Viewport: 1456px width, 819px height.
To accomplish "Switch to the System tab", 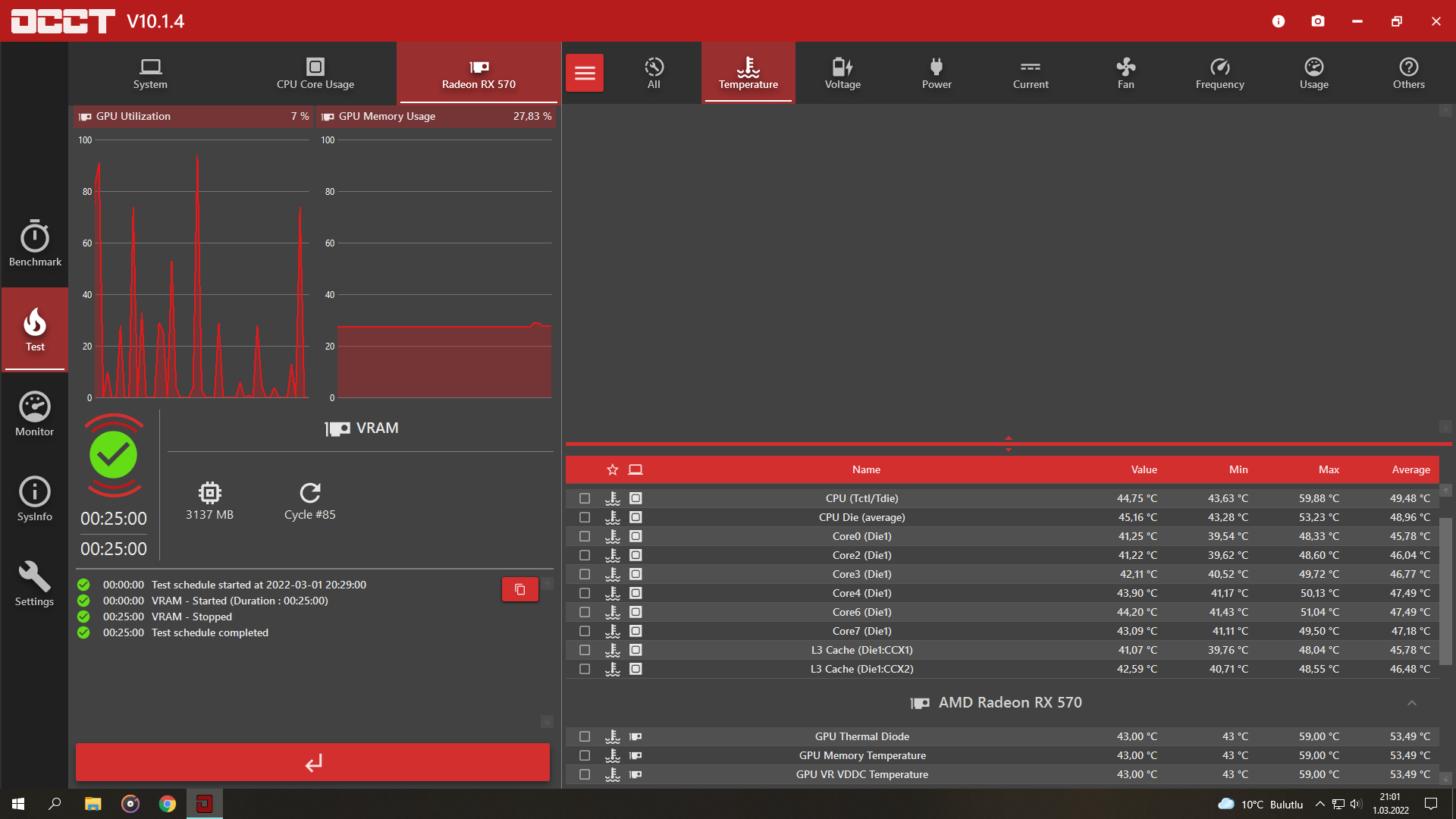I will click(150, 74).
